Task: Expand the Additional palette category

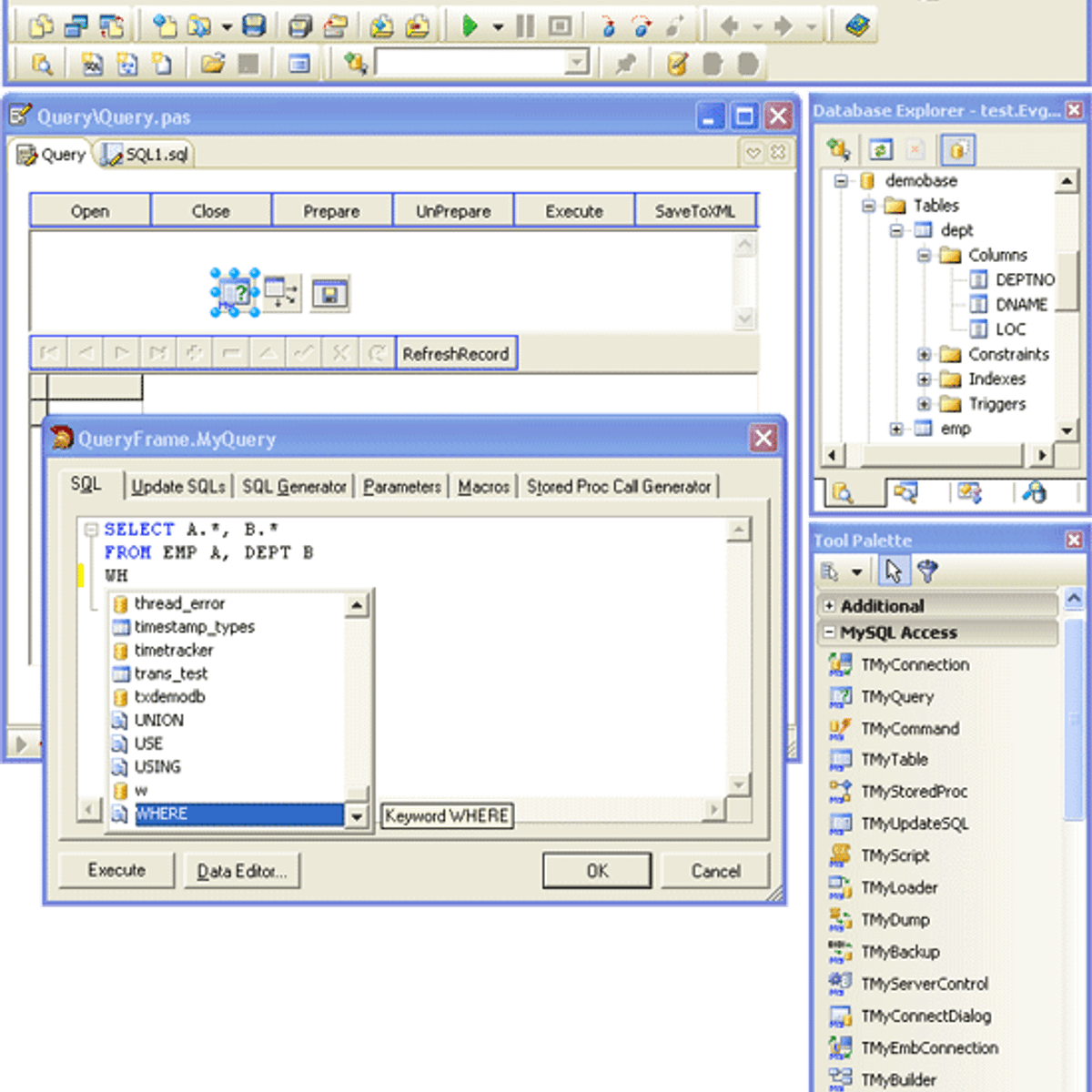Action: click(829, 606)
